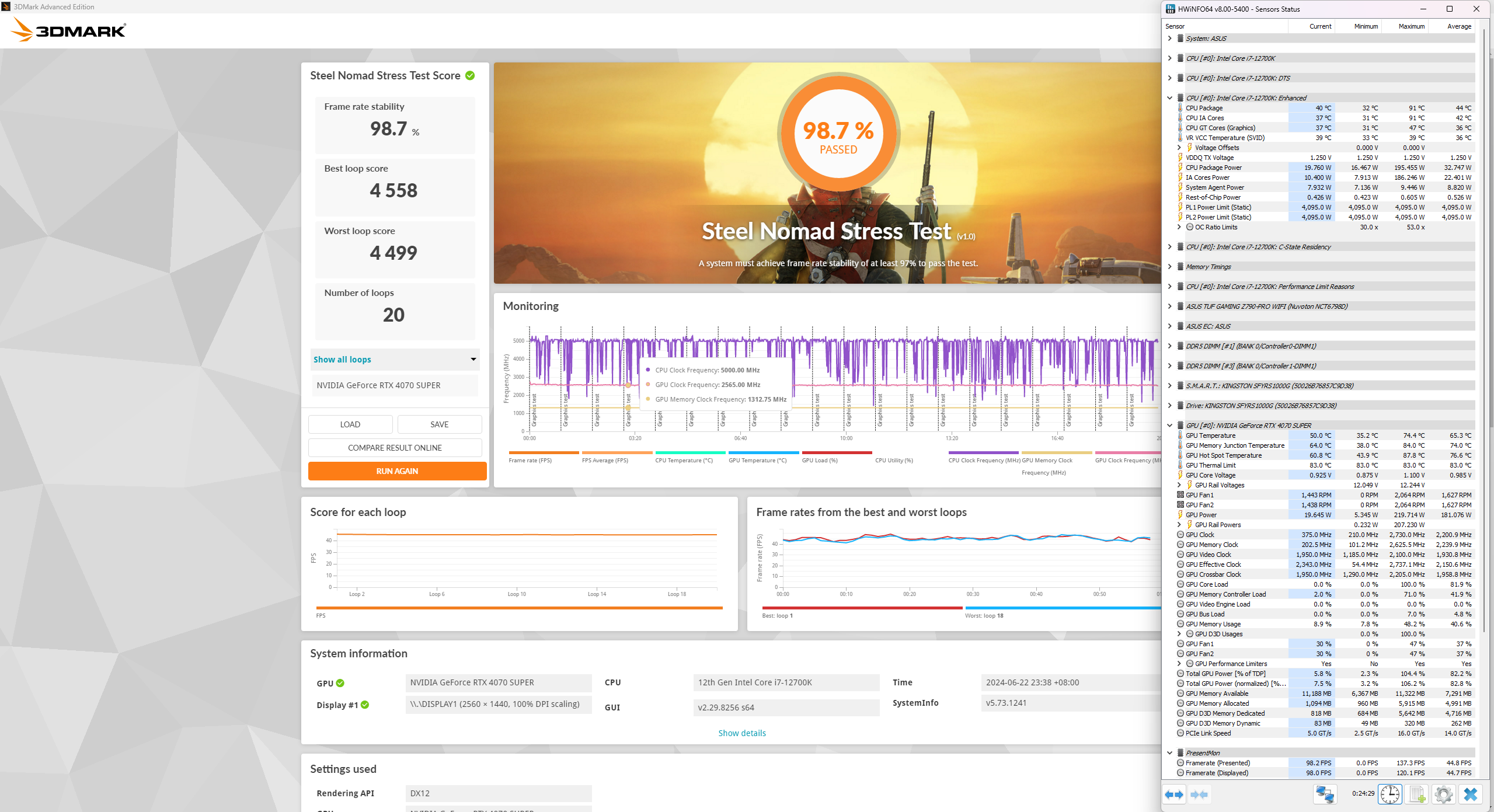Image resolution: width=1494 pixels, height=812 pixels.
Task: Expand the OC Ratio Limits sub-item
Action: (1179, 226)
